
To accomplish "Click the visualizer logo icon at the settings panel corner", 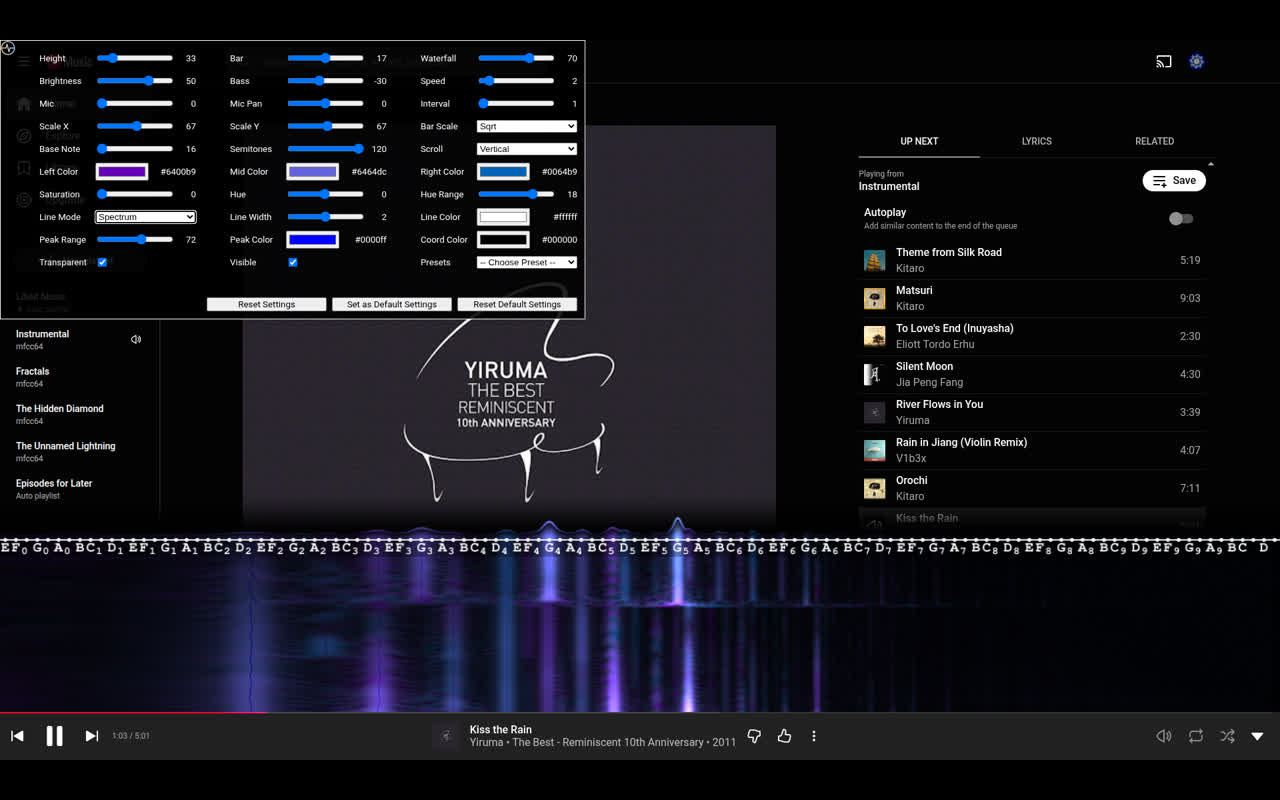I will tap(8, 48).
